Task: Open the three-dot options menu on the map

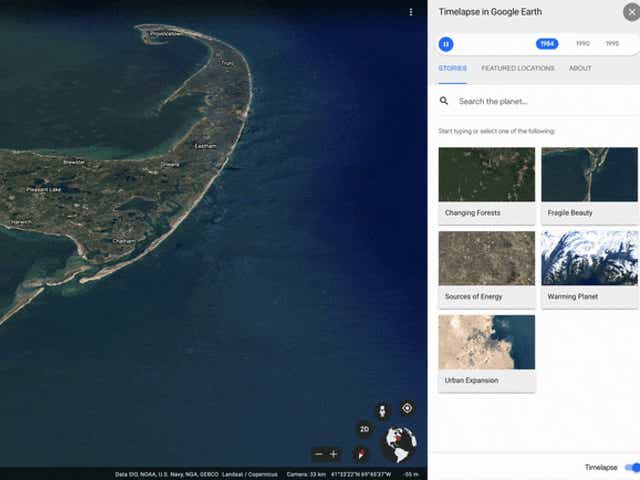Action: coord(411,12)
